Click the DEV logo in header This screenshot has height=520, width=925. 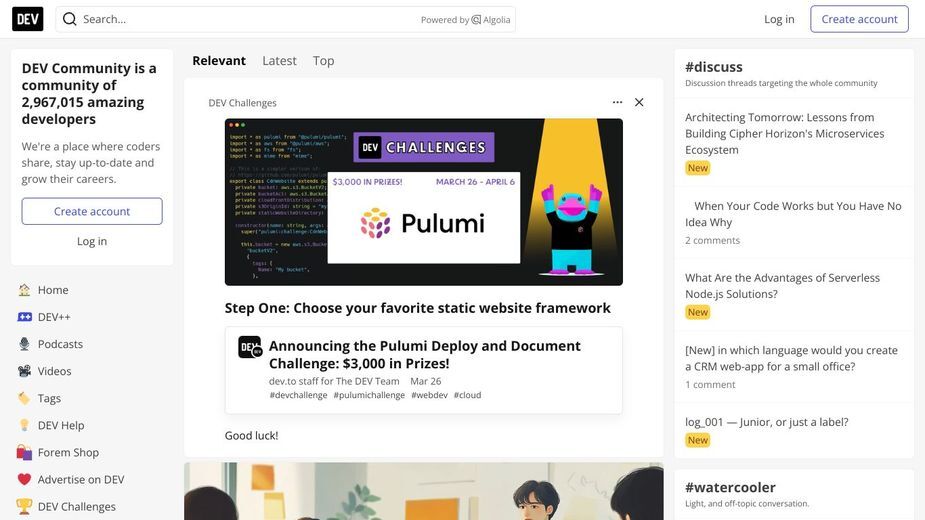tap(28, 19)
